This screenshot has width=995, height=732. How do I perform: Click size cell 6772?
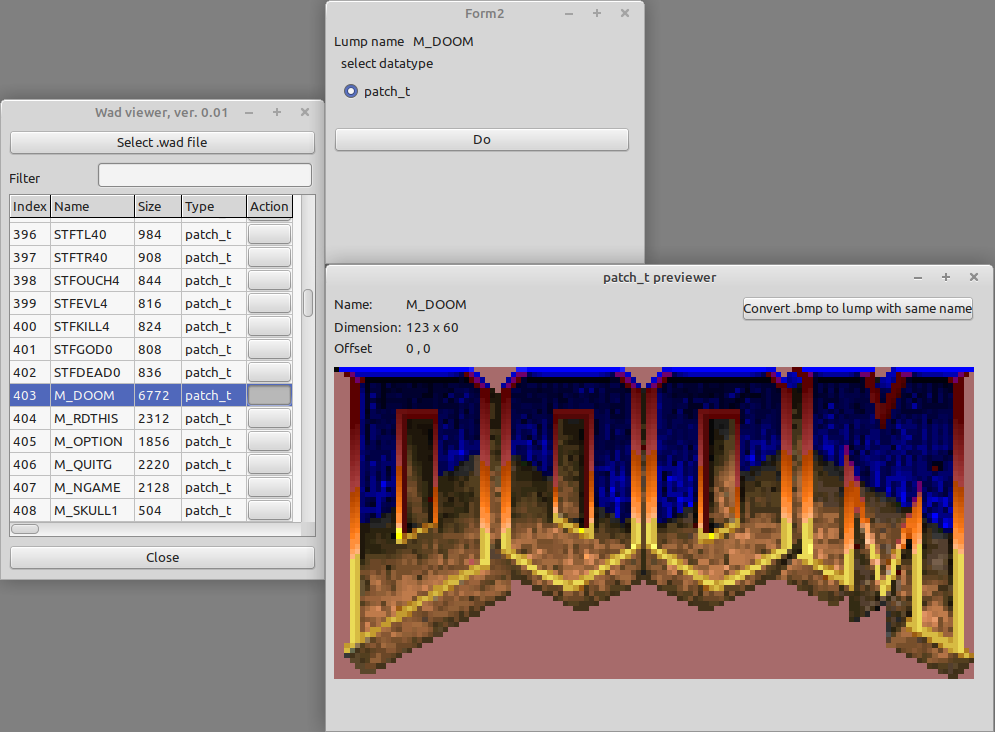(158, 395)
